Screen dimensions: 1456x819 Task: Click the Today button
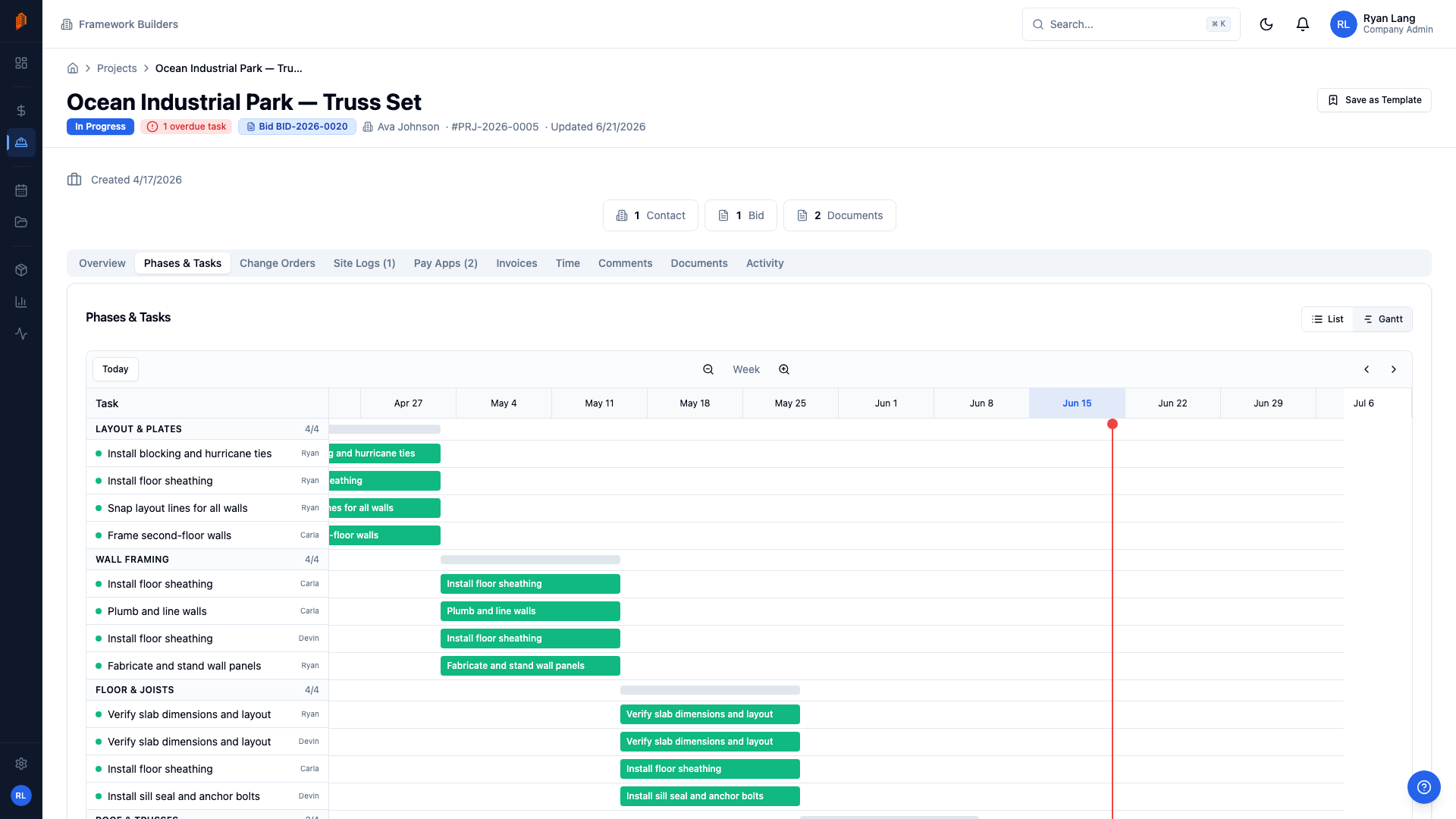point(115,369)
